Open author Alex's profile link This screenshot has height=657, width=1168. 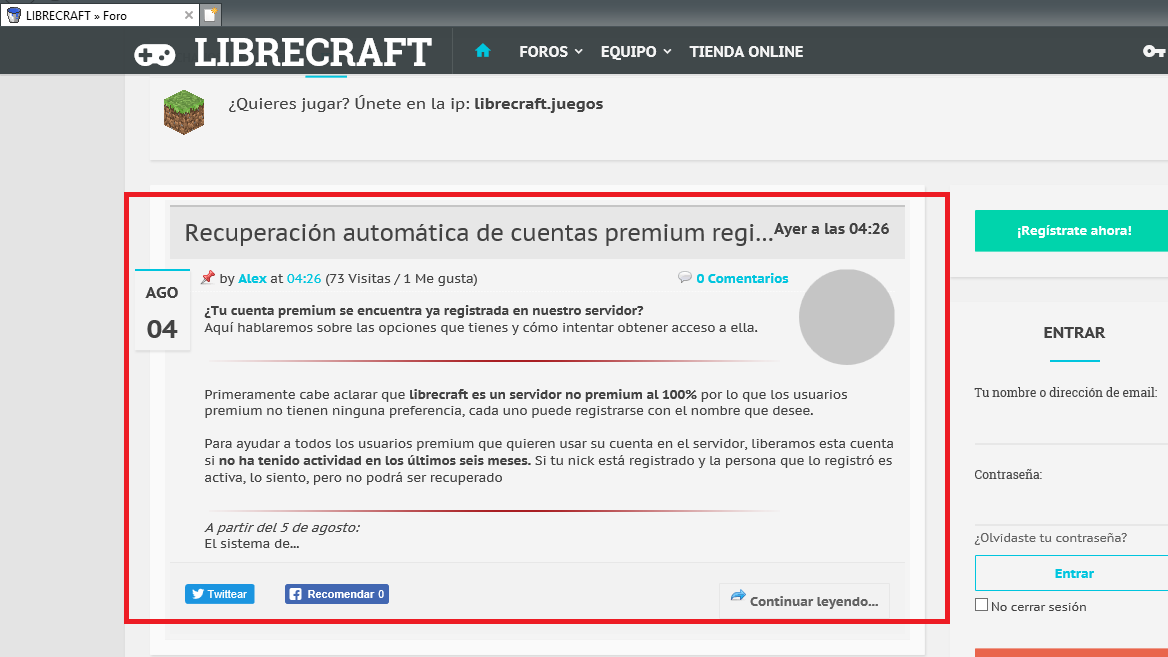253,279
